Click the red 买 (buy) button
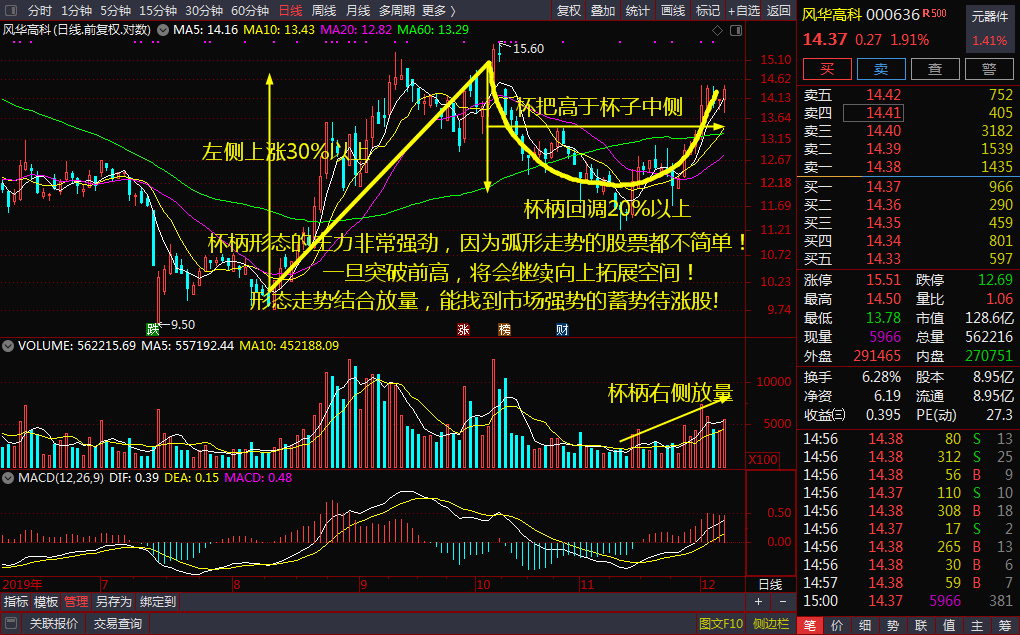Image resolution: width=1020 pixels, height=635 pixels. 826,69
